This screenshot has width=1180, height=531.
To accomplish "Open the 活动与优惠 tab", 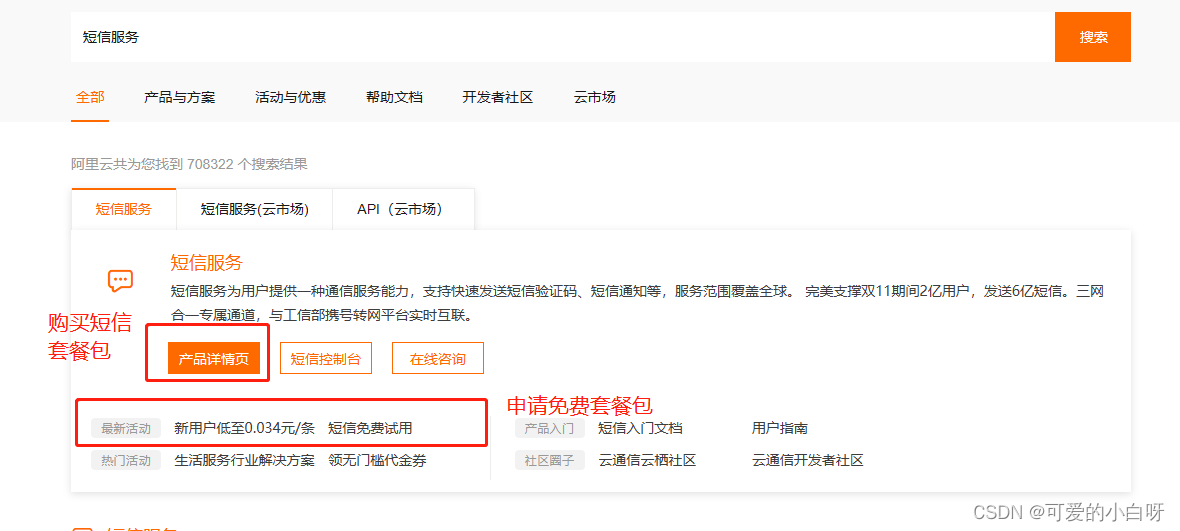I will point(290,97).
